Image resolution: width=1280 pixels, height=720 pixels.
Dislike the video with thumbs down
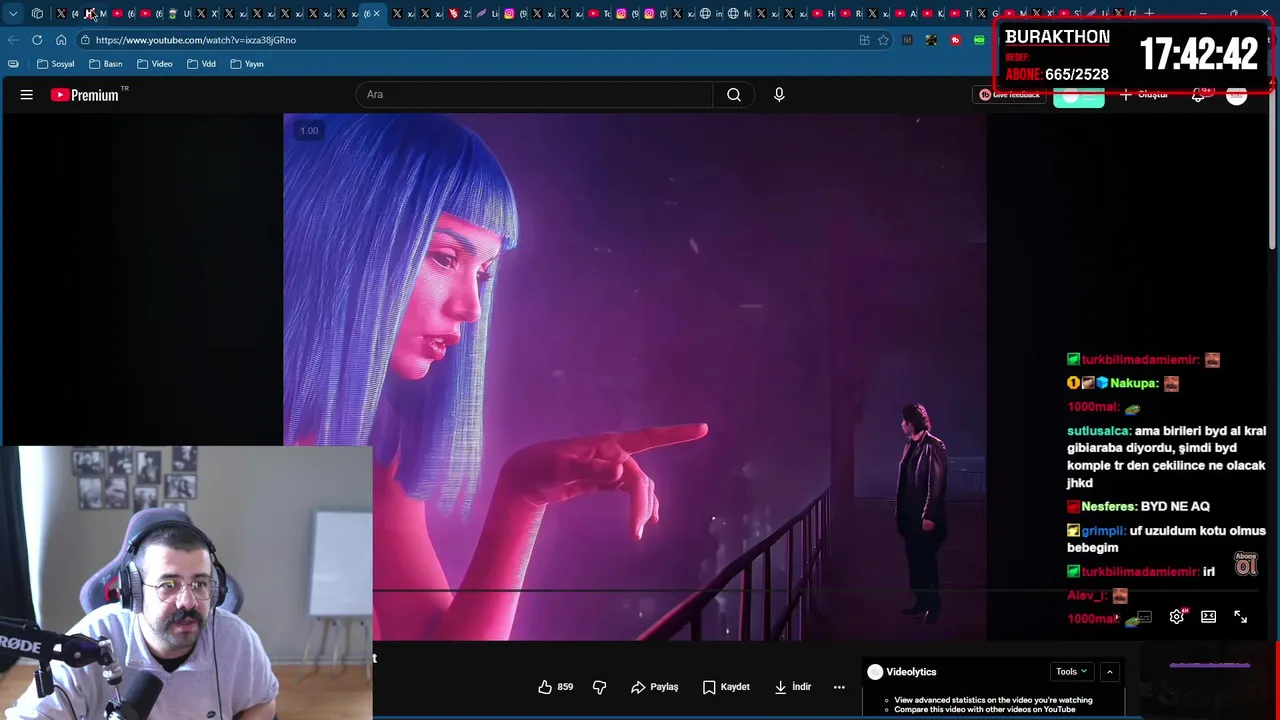pyautogui.click(x=599, y=687)
